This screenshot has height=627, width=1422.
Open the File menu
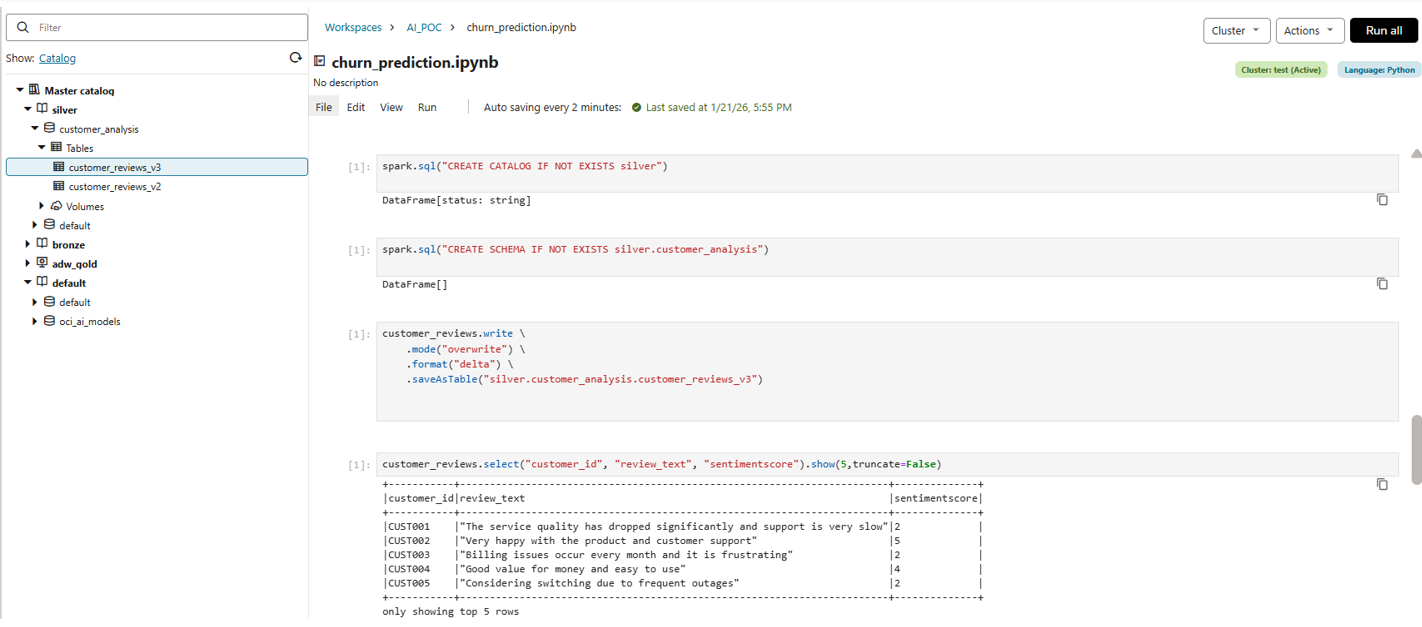click(x=323, y=107)
